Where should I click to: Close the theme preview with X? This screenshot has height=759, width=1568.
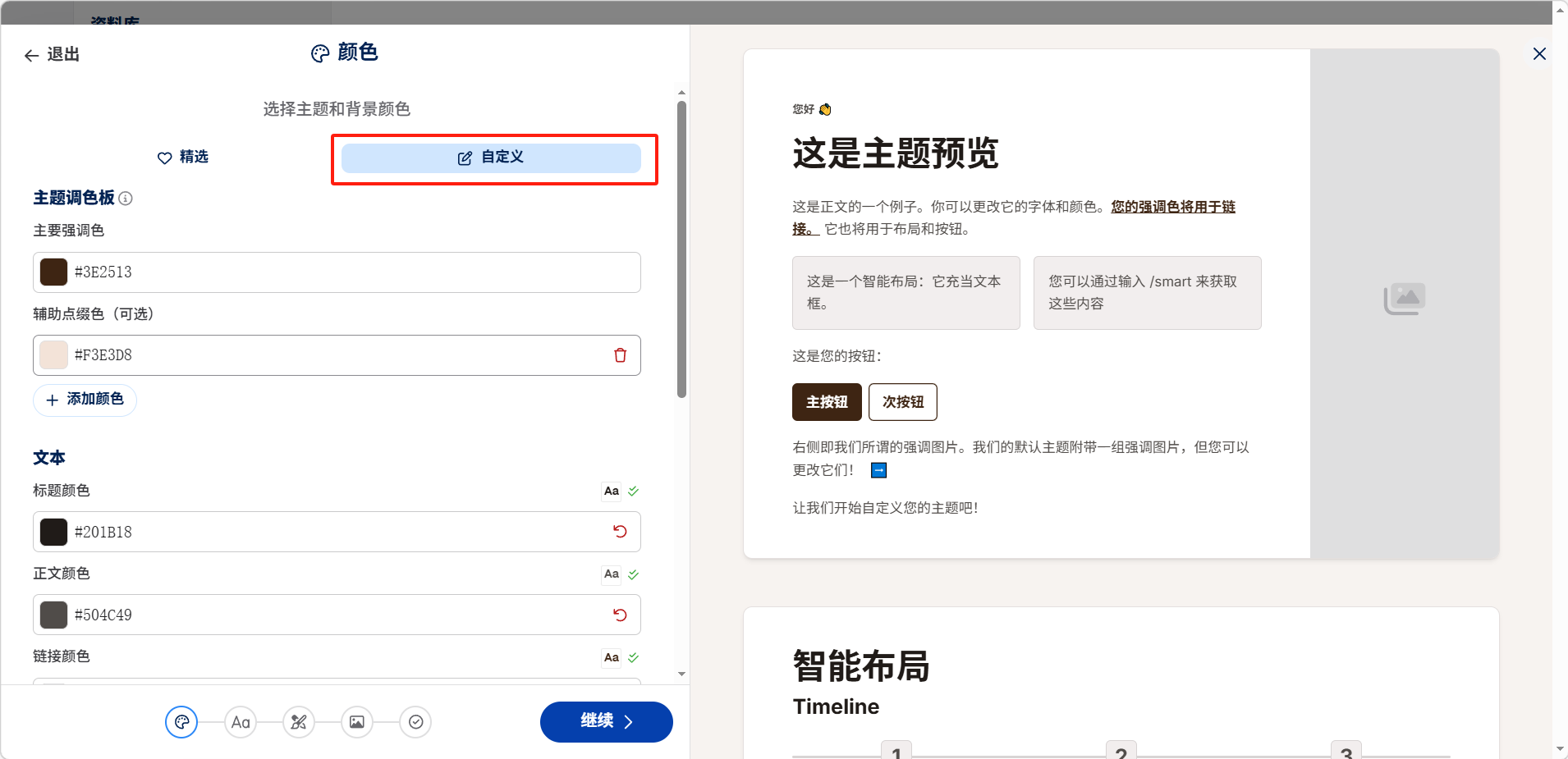coord(1539,54)
